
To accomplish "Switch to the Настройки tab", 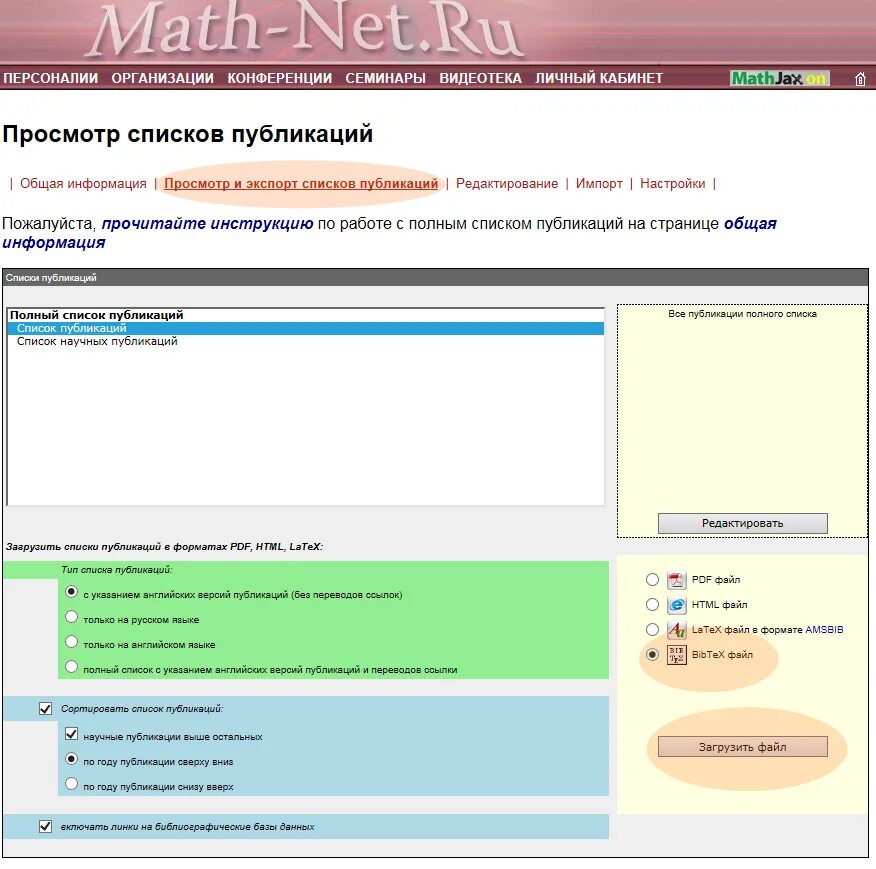I will point(673,183).
